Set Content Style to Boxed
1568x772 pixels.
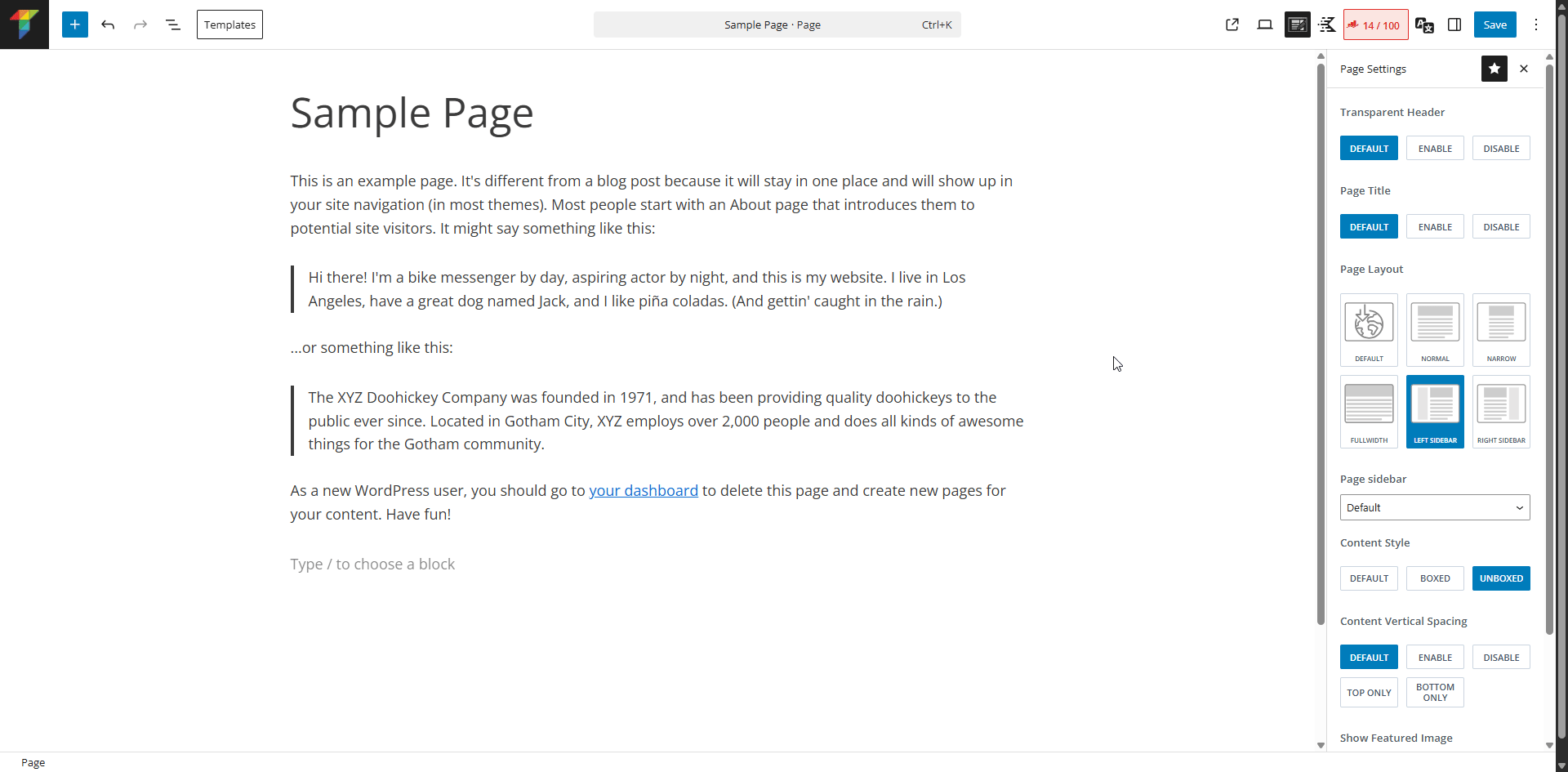pos(1435,578)
